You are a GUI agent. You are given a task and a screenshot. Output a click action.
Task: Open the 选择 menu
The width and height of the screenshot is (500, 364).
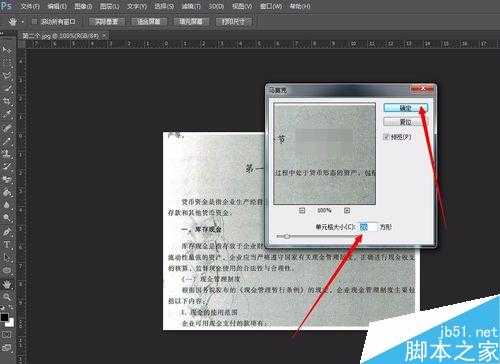[x=164, y=6]
